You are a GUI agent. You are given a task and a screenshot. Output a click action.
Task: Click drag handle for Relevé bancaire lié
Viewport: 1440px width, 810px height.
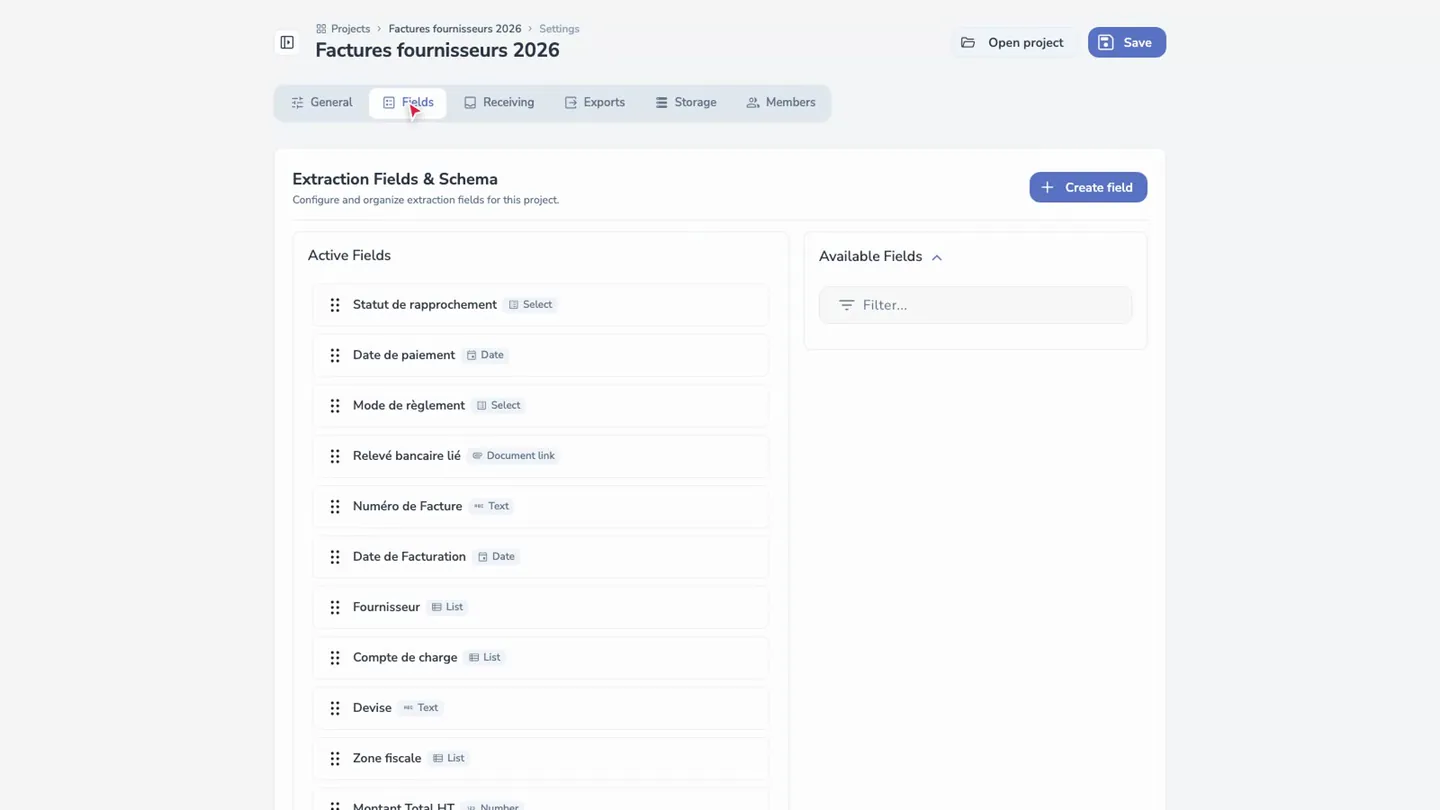335,456
